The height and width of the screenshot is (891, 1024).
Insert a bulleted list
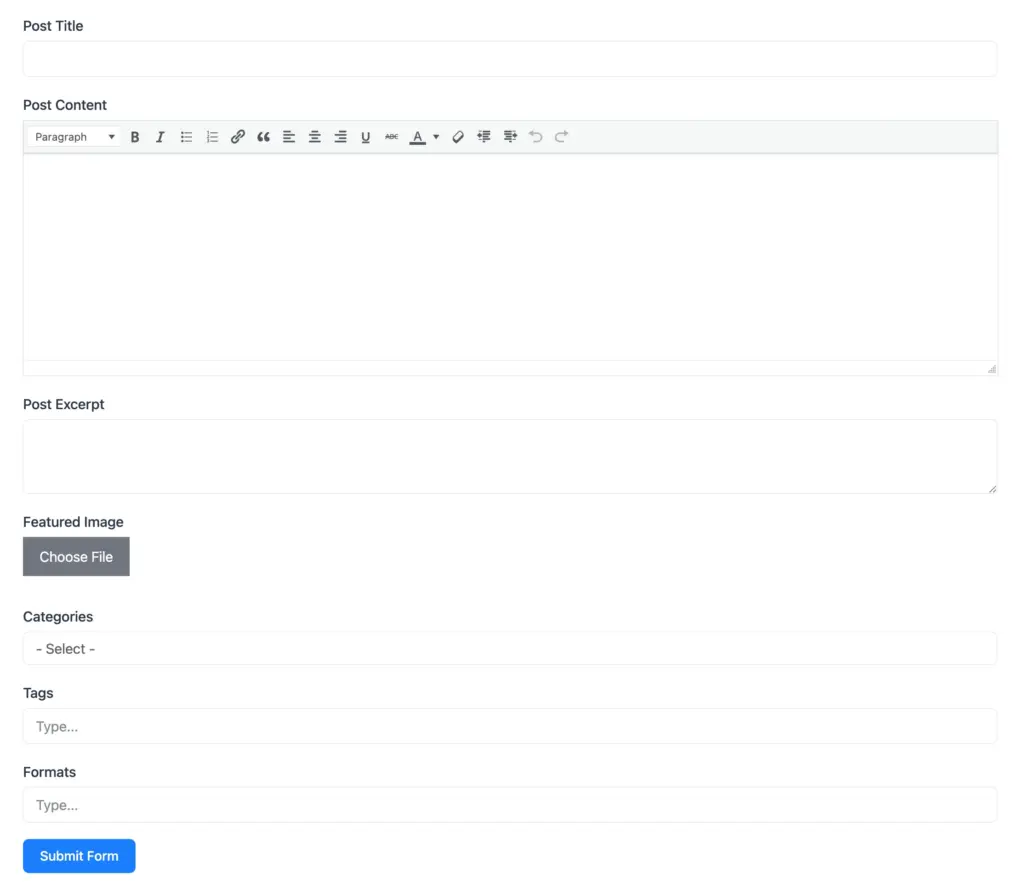point(186,137)
